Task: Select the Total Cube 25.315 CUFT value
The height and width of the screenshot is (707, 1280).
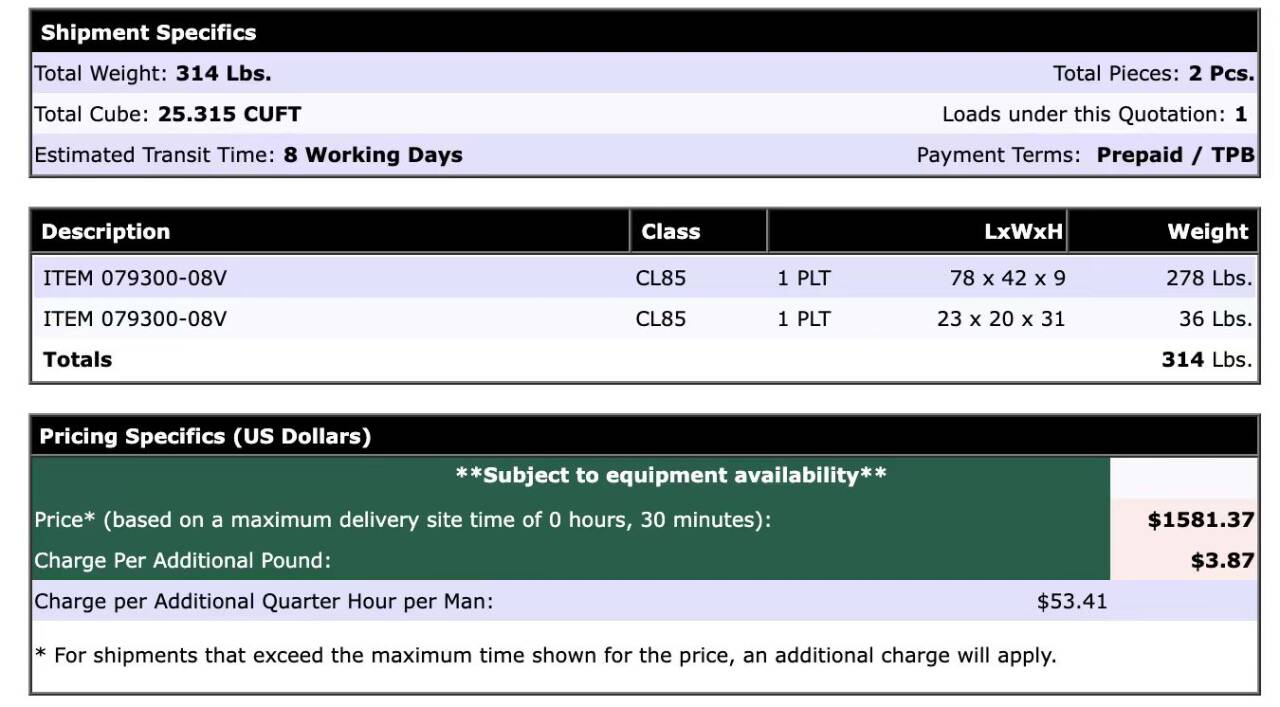Action: [x=229, y=114]
